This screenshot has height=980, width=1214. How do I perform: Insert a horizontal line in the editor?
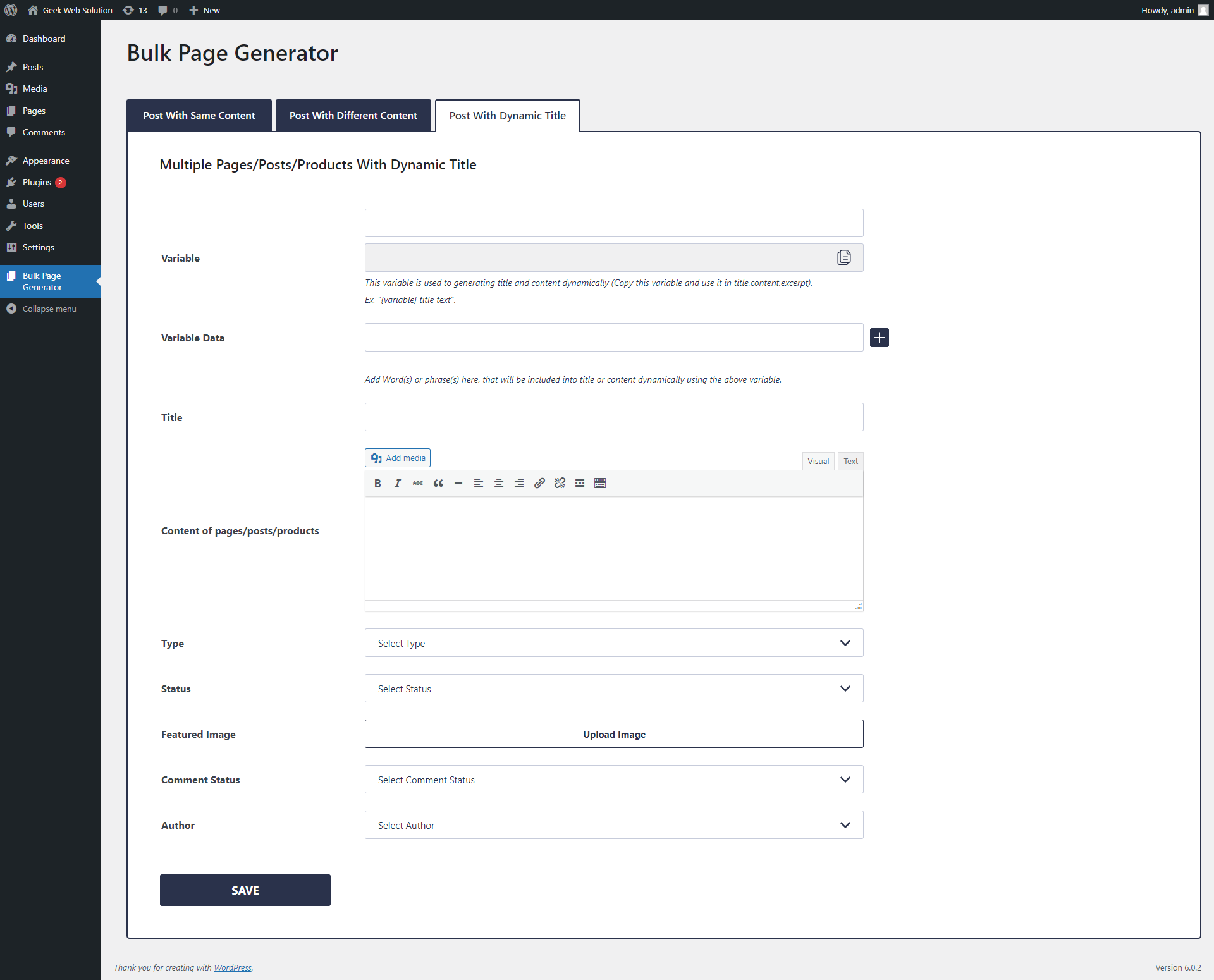458,483
